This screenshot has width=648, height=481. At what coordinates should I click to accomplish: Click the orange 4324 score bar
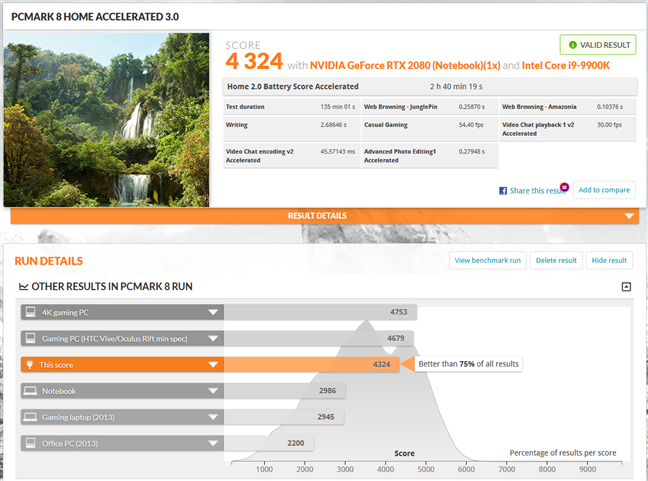coord(312,364)
